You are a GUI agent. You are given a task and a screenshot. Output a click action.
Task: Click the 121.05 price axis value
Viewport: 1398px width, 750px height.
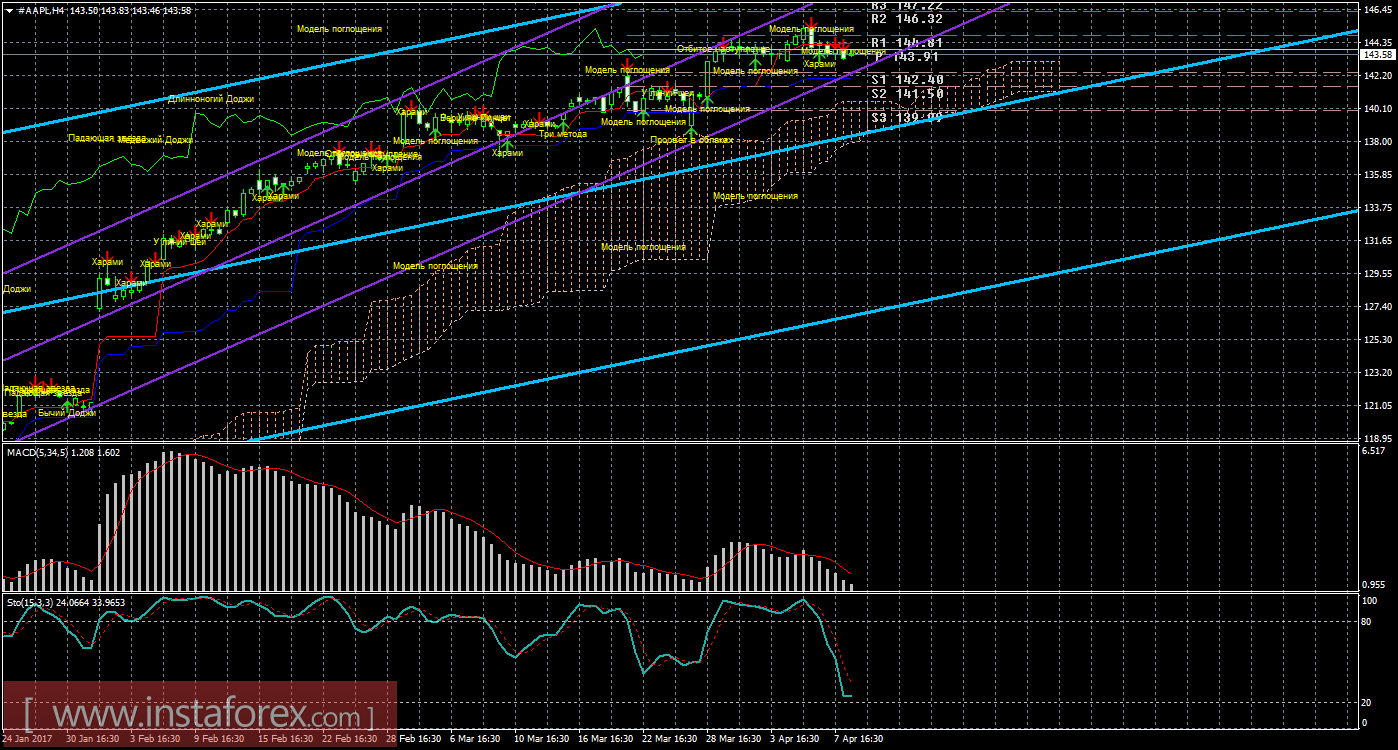tap(1378, 405)
